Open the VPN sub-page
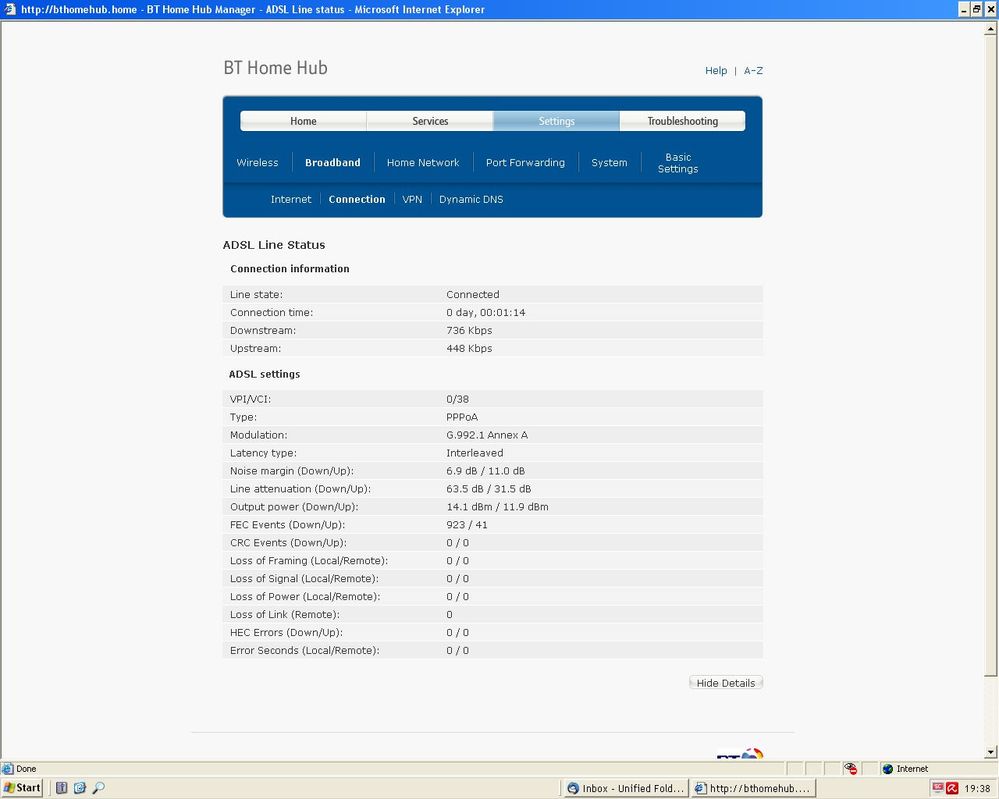 coord(412,199)
